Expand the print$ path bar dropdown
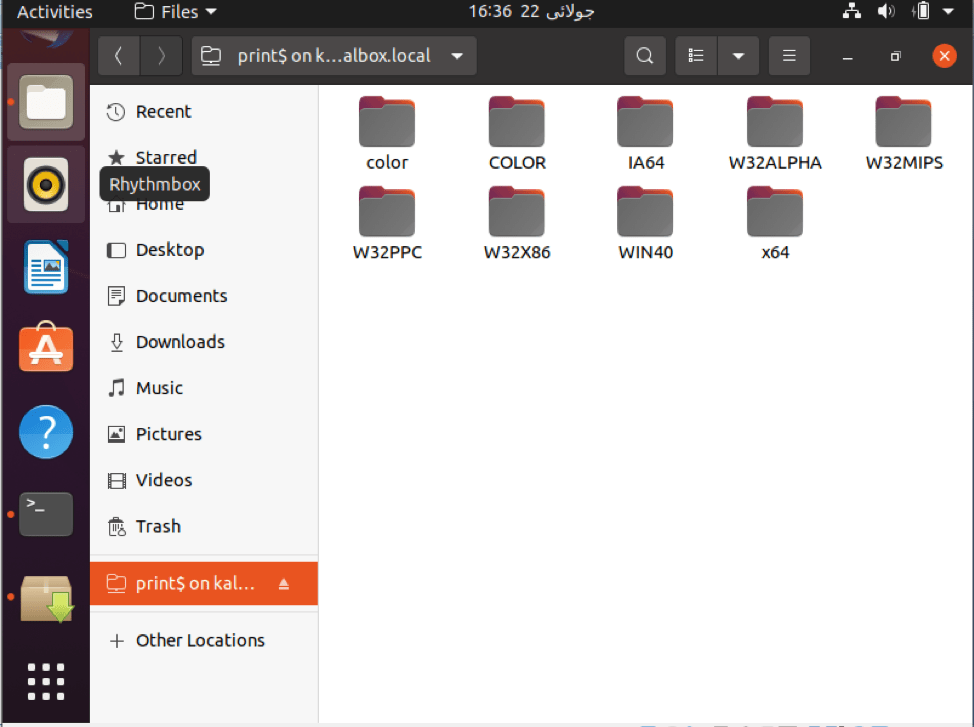Image resolution: width=974 pixels, height=727 pixels. tap(457, 56)
